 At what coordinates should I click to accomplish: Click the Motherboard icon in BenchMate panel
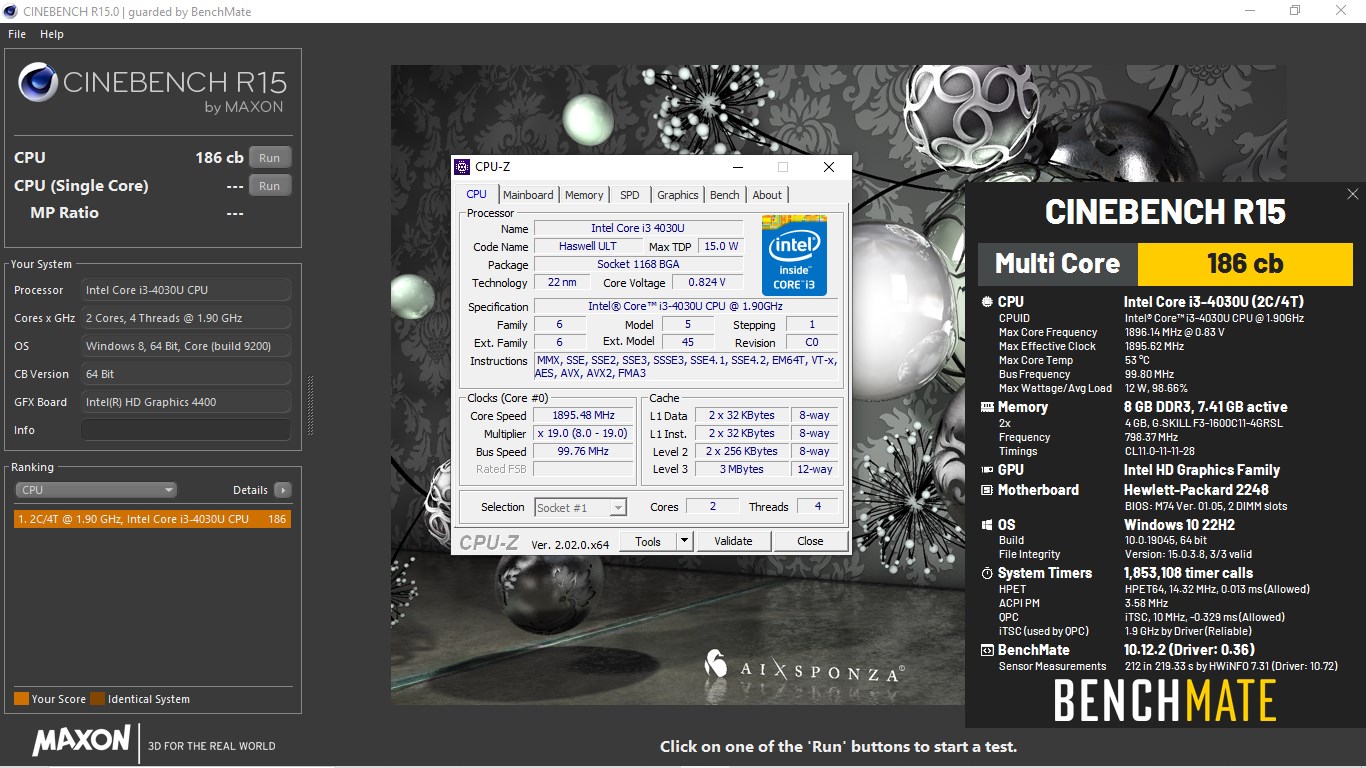[987, 490]
